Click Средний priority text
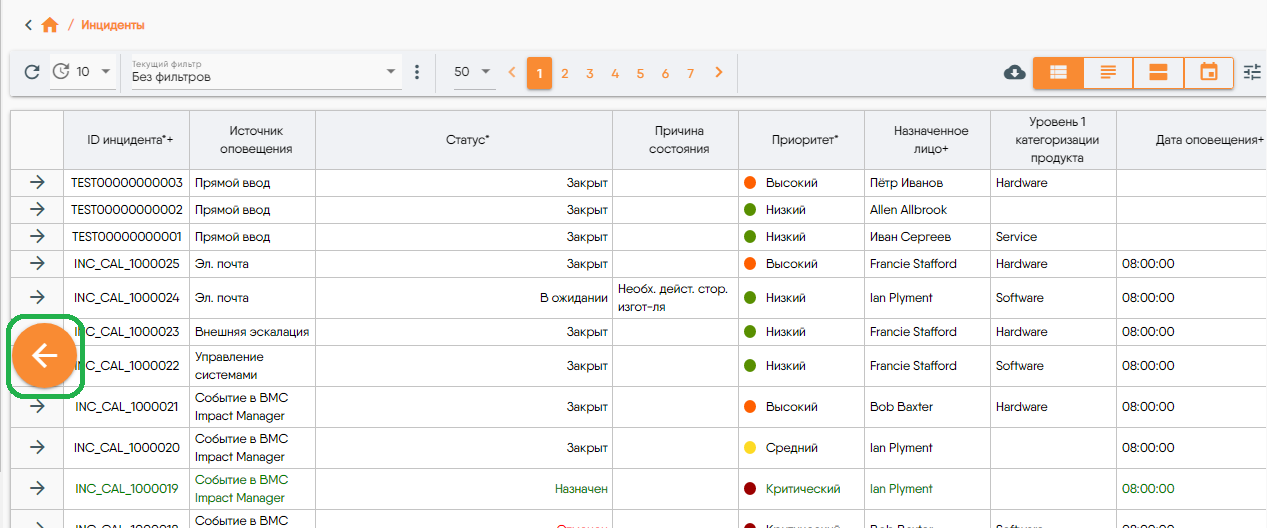 pos(792,448)
